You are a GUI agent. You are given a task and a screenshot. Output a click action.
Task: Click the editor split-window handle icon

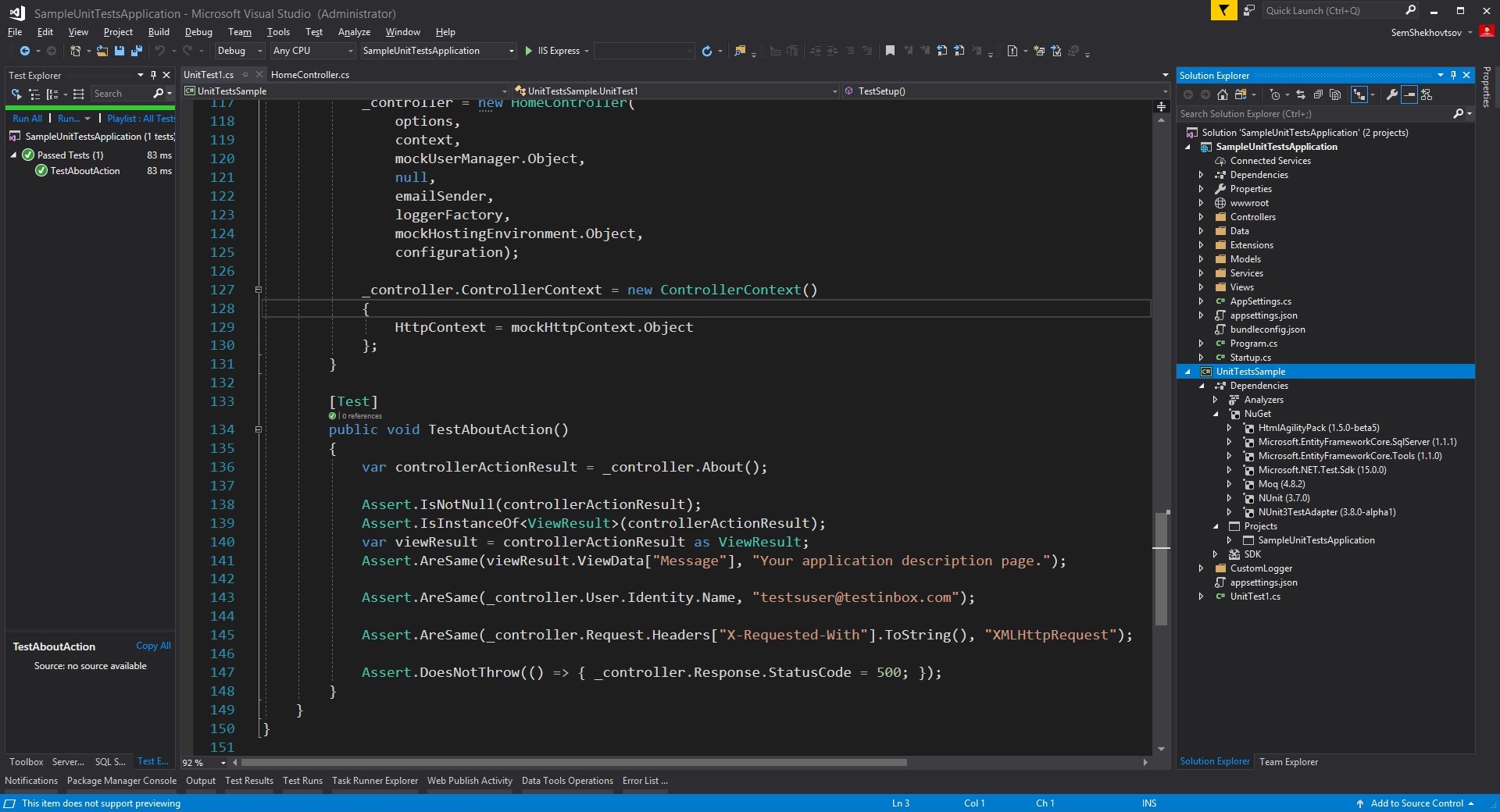[1162, 106]
